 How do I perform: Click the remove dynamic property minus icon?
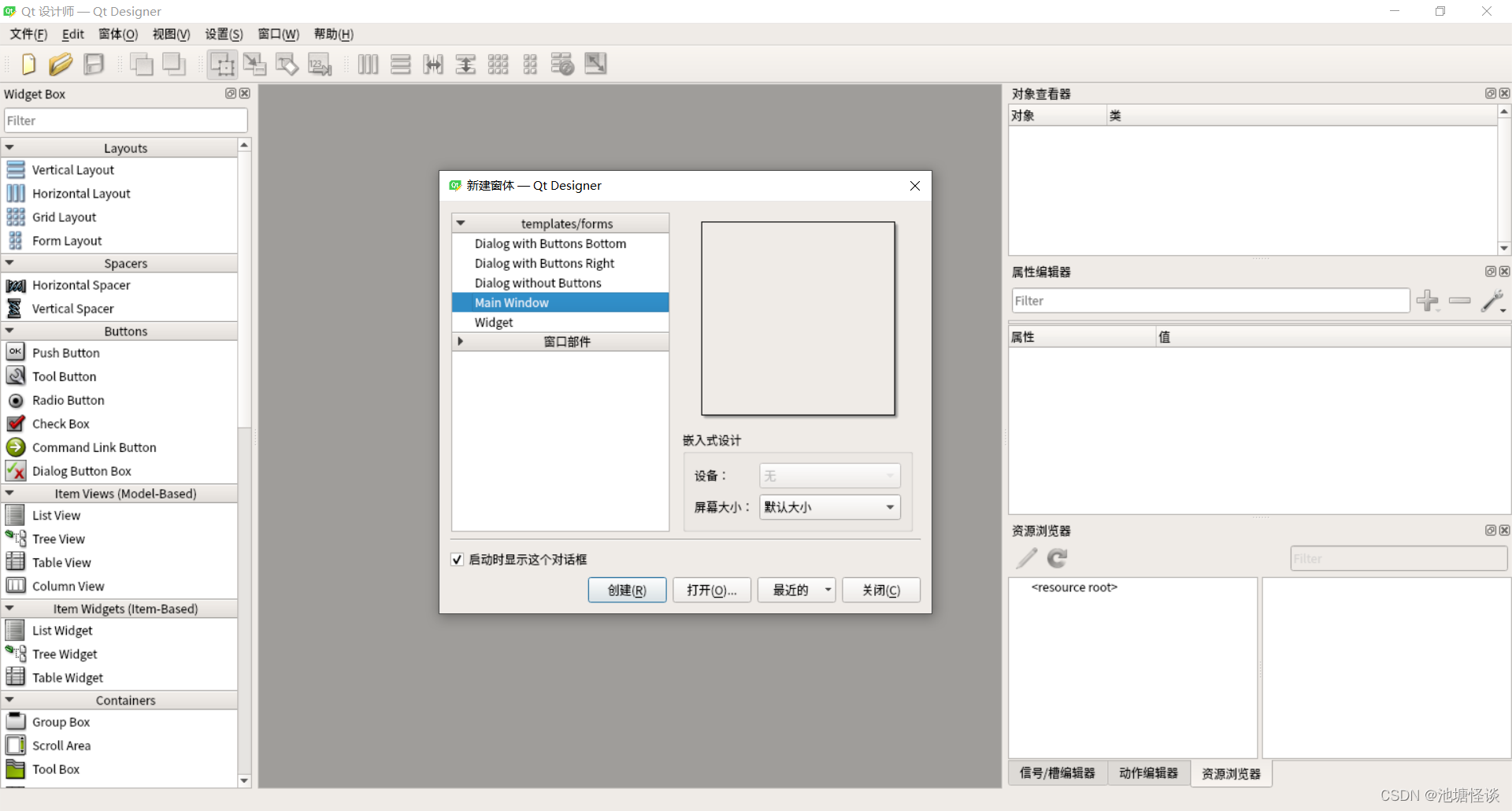coord(1459,301)
